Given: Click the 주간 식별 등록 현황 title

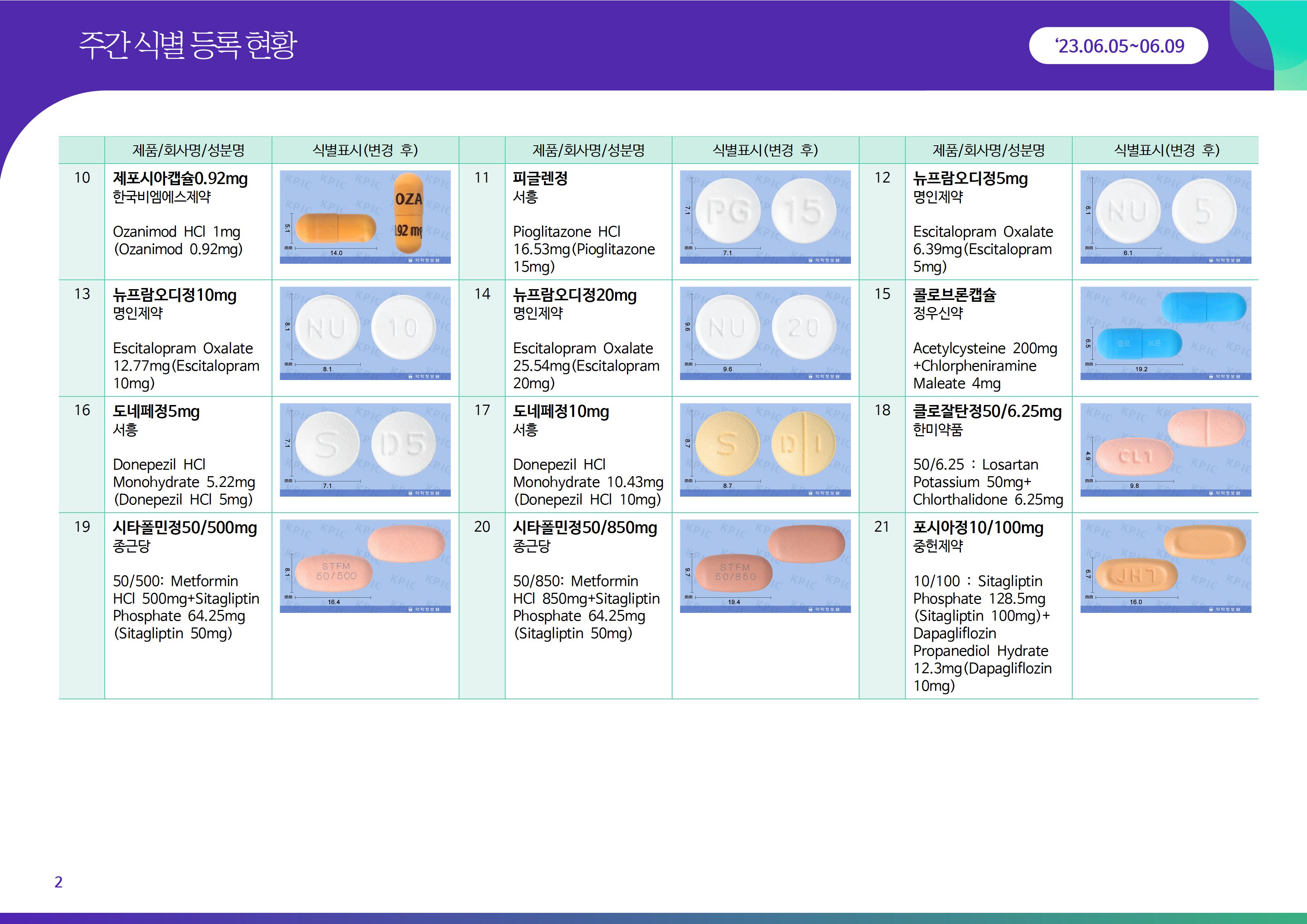Looking at the screenshot, I should tap(188, 45).
